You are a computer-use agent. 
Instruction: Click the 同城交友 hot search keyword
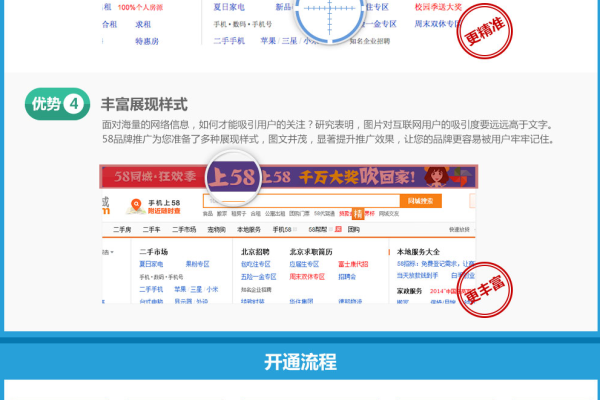click(x=389, y=214)
